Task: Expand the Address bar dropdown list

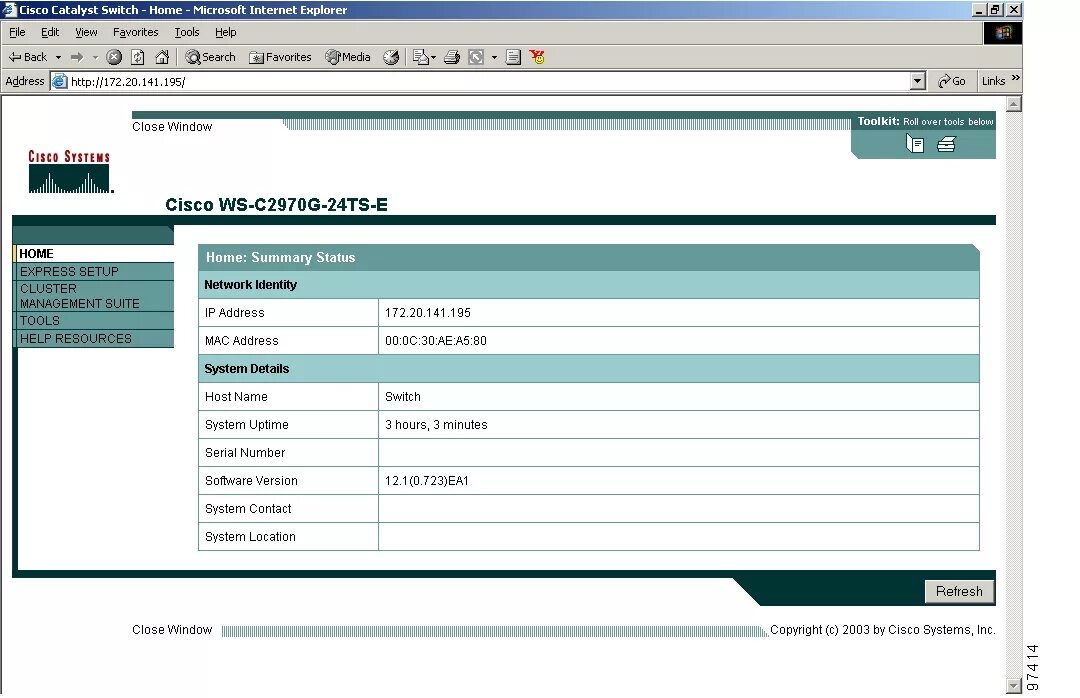Action: [x=917, y=81]
